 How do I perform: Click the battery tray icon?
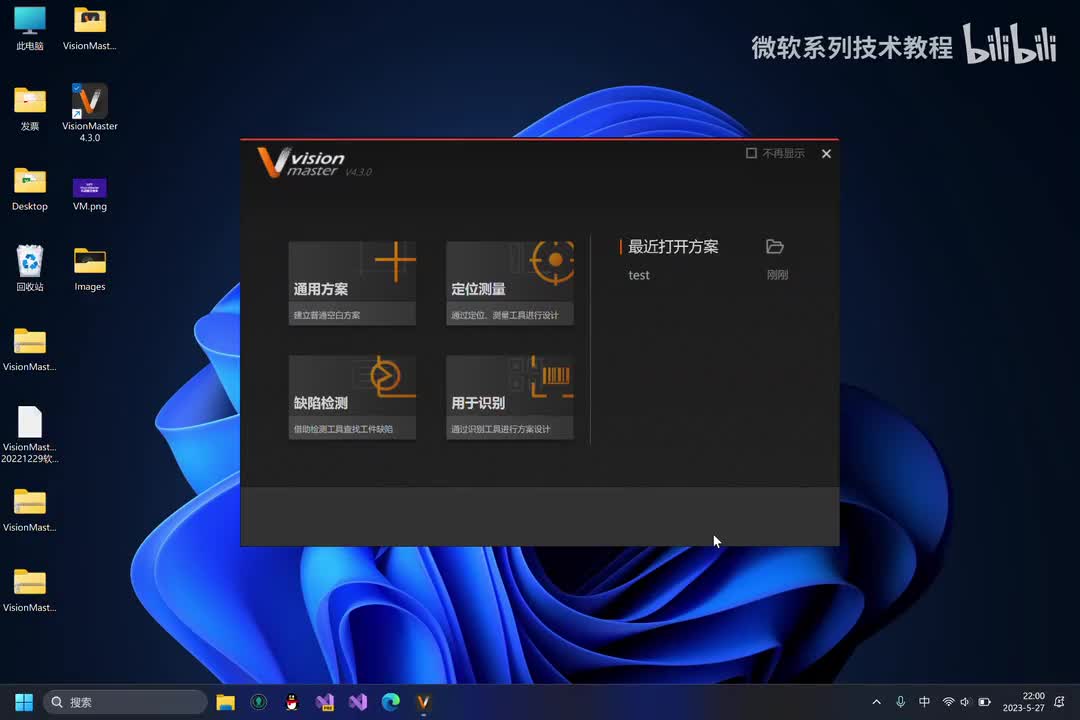click(984, 702)
